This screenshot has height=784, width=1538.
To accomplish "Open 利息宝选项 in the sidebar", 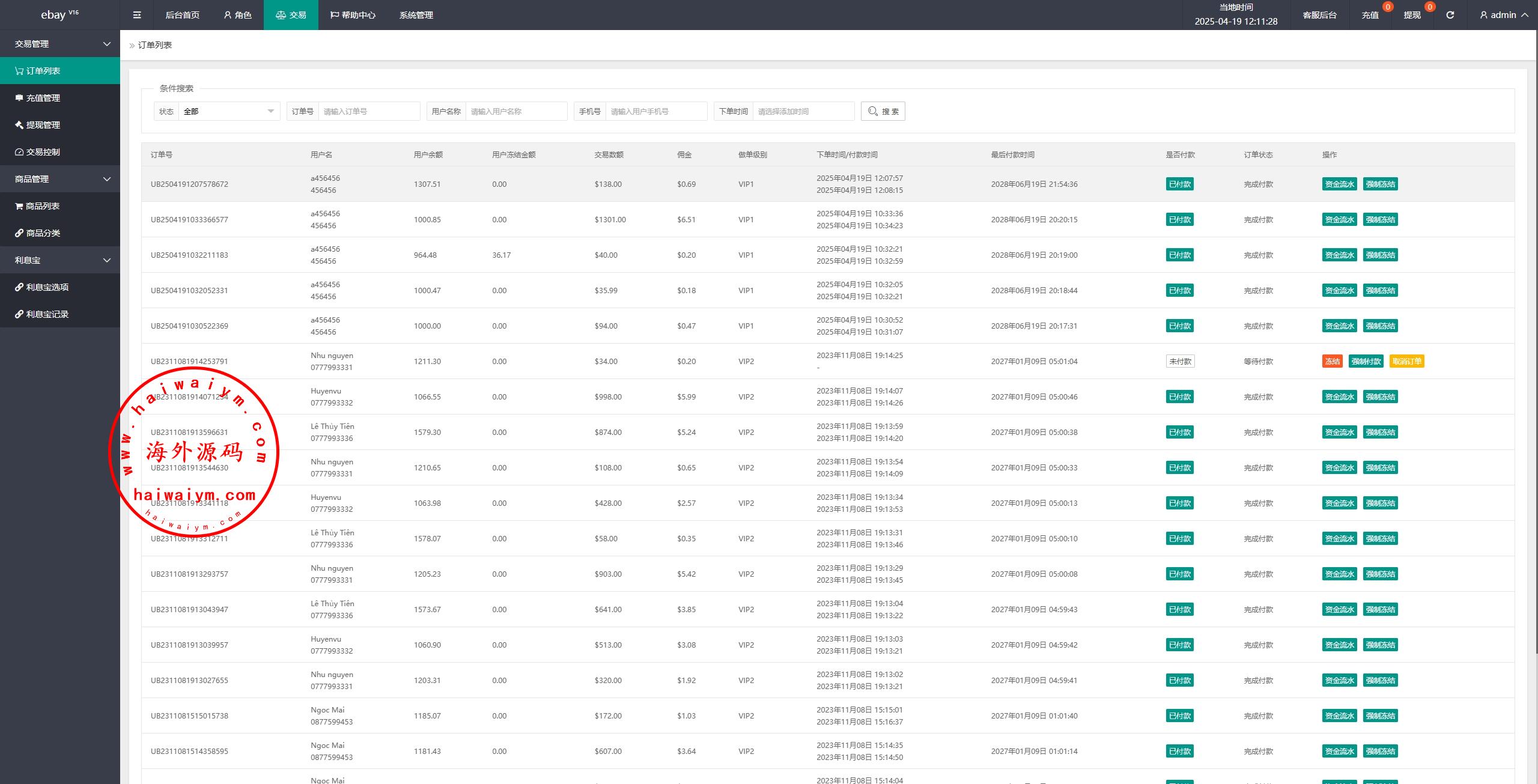I will (x=47, y=287).
